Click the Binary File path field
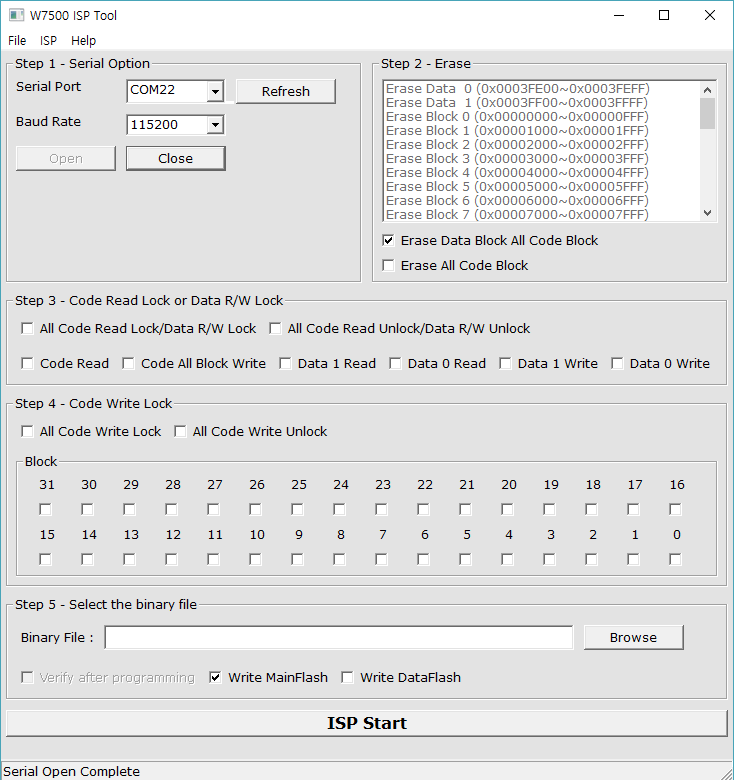Image resolution: width=734 pixels, height=780 pixels. tap(339, 638)
